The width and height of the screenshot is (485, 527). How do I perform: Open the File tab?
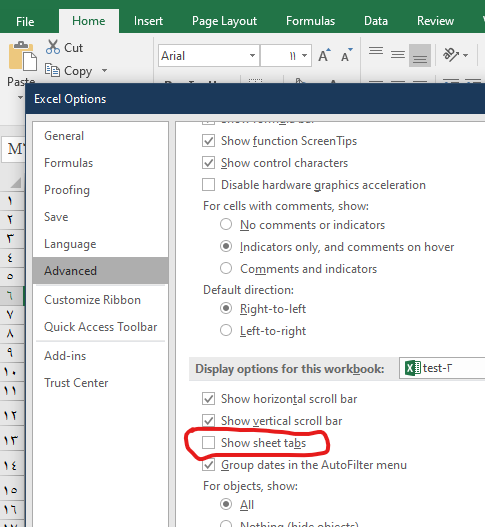25,22
